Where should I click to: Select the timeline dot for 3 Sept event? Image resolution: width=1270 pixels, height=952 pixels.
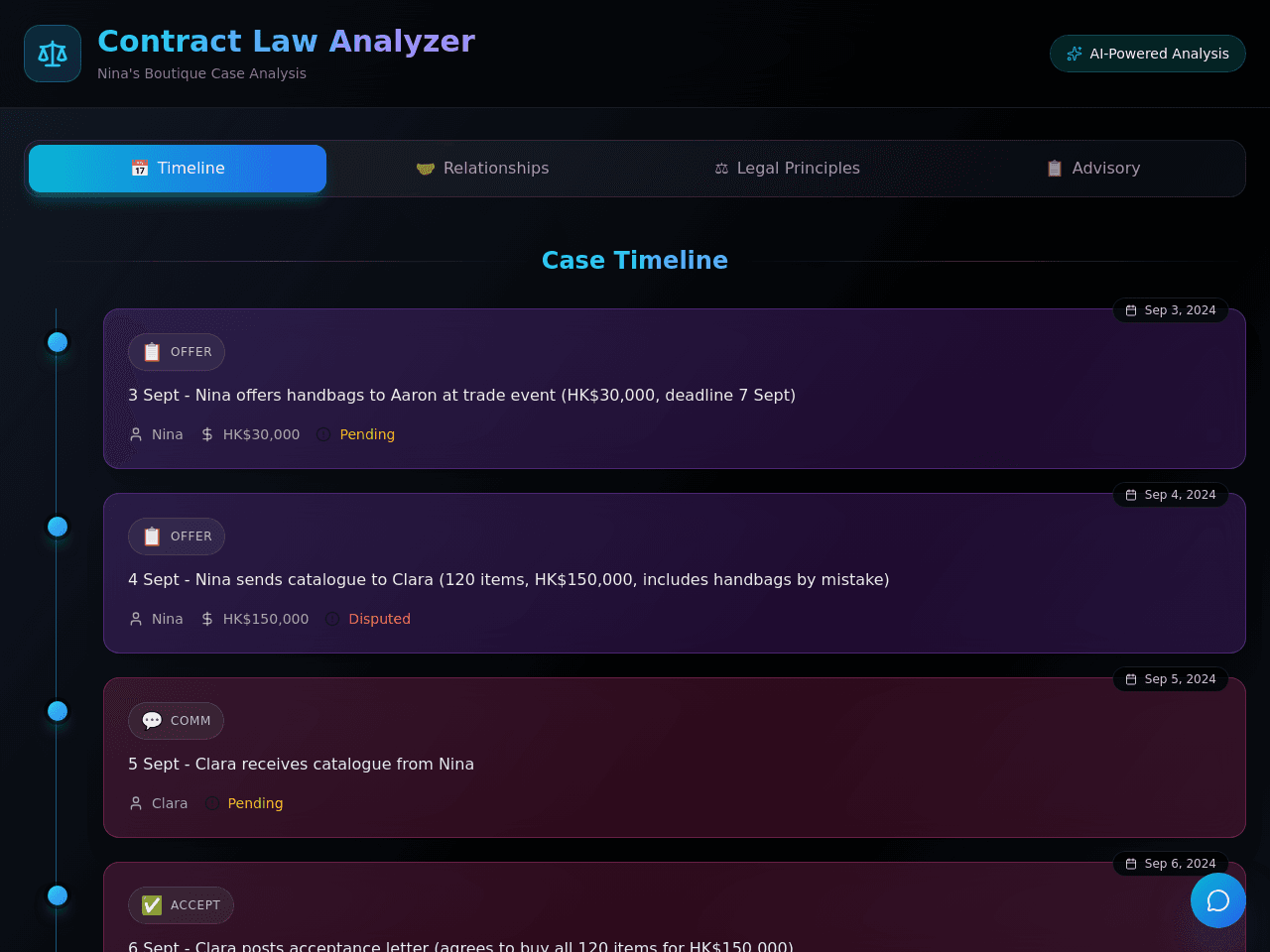coord(58,342)
